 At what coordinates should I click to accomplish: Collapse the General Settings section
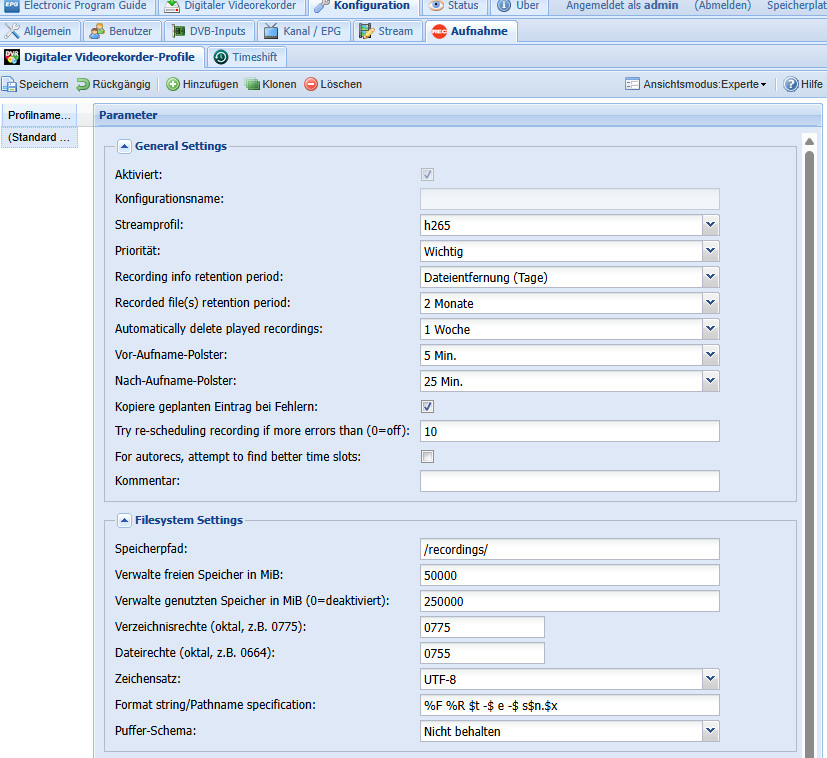tap(124, 146)
